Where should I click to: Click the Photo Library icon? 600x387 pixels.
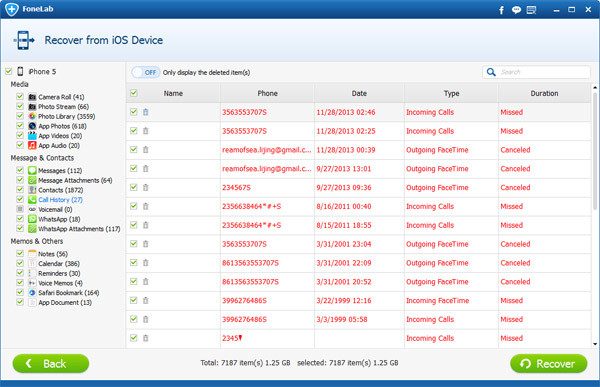point(32,116)
